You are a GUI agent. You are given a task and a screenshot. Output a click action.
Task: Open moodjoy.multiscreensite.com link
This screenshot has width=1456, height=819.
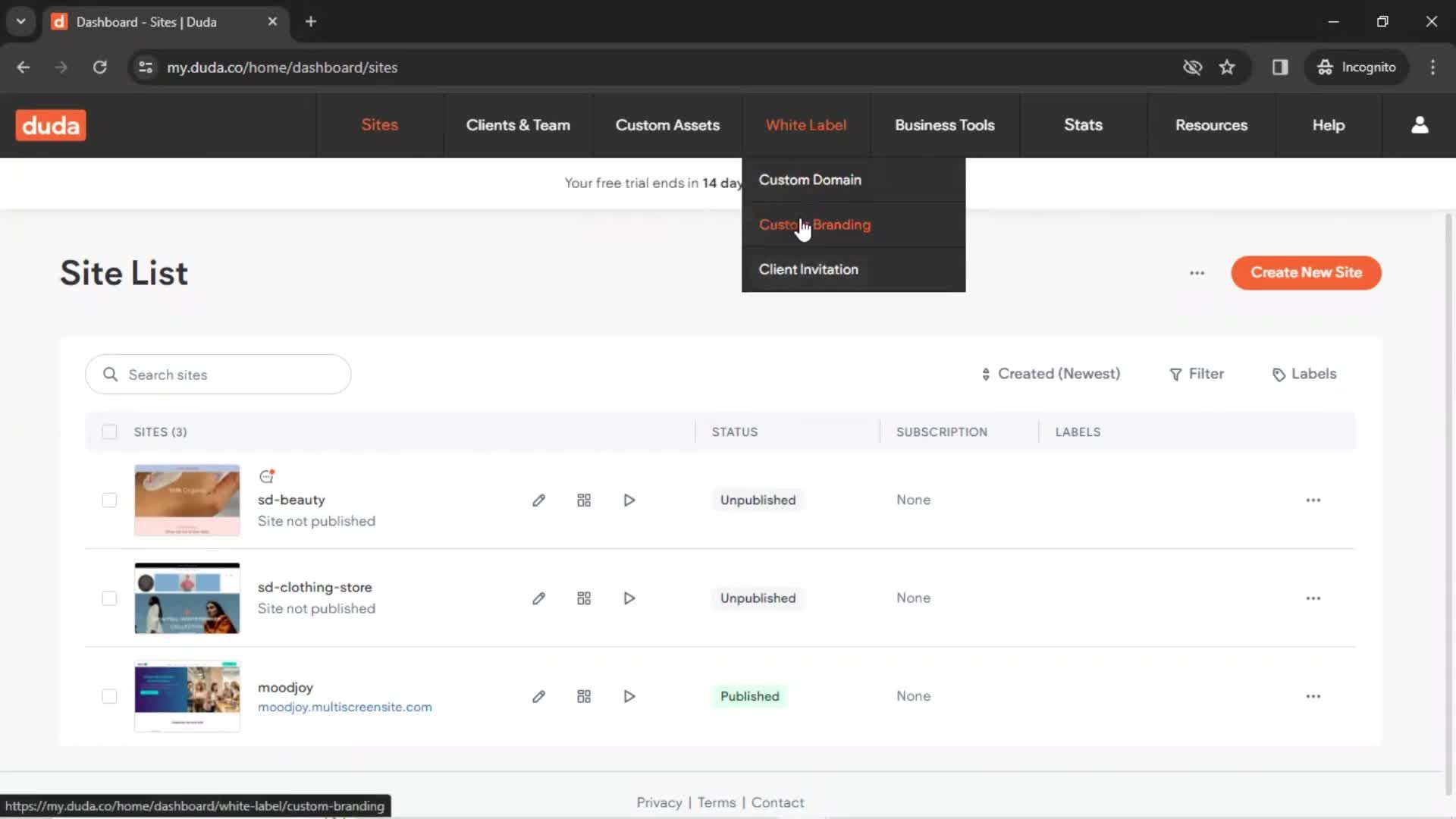click(x=345, y=707)
